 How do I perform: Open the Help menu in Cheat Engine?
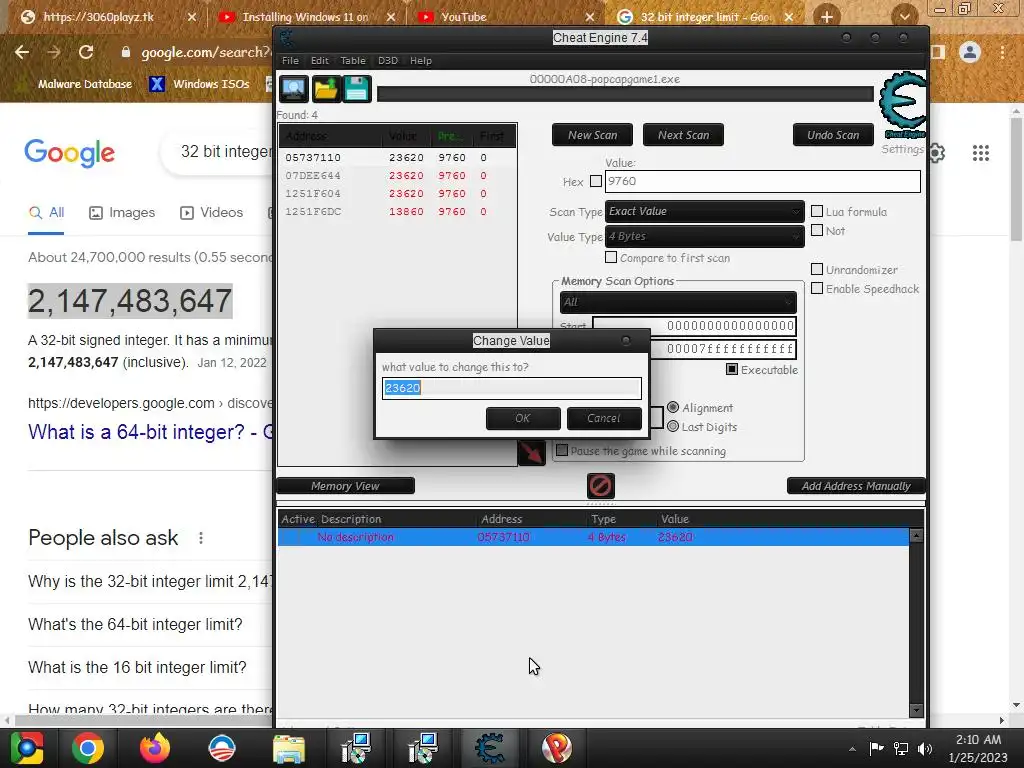click(421, 61)
